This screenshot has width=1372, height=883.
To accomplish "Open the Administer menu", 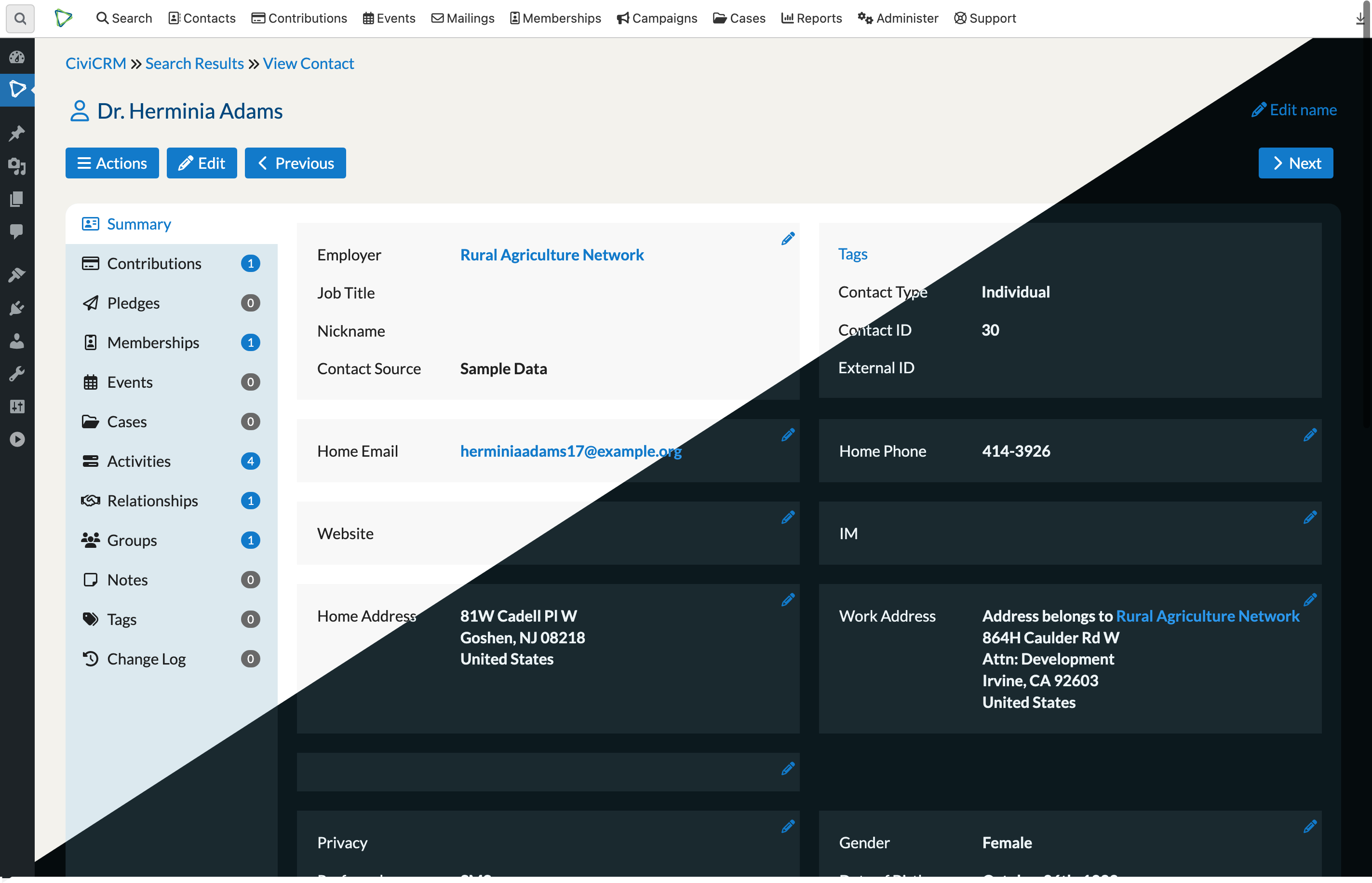I will [x=898, y=18].
